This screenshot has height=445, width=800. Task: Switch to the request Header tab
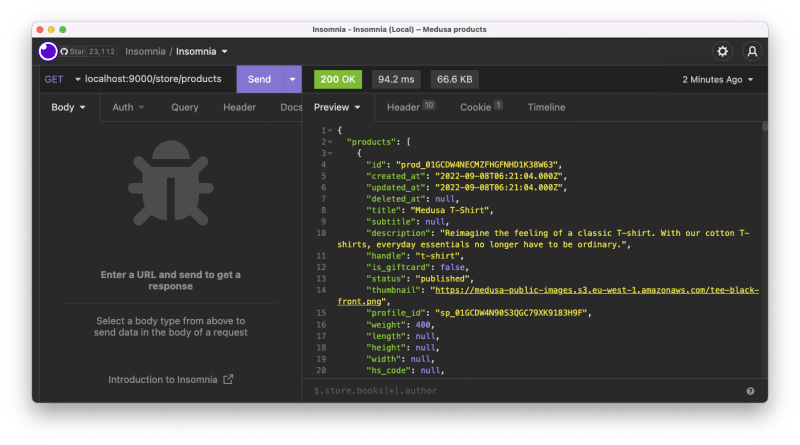(x=239, y=107)
